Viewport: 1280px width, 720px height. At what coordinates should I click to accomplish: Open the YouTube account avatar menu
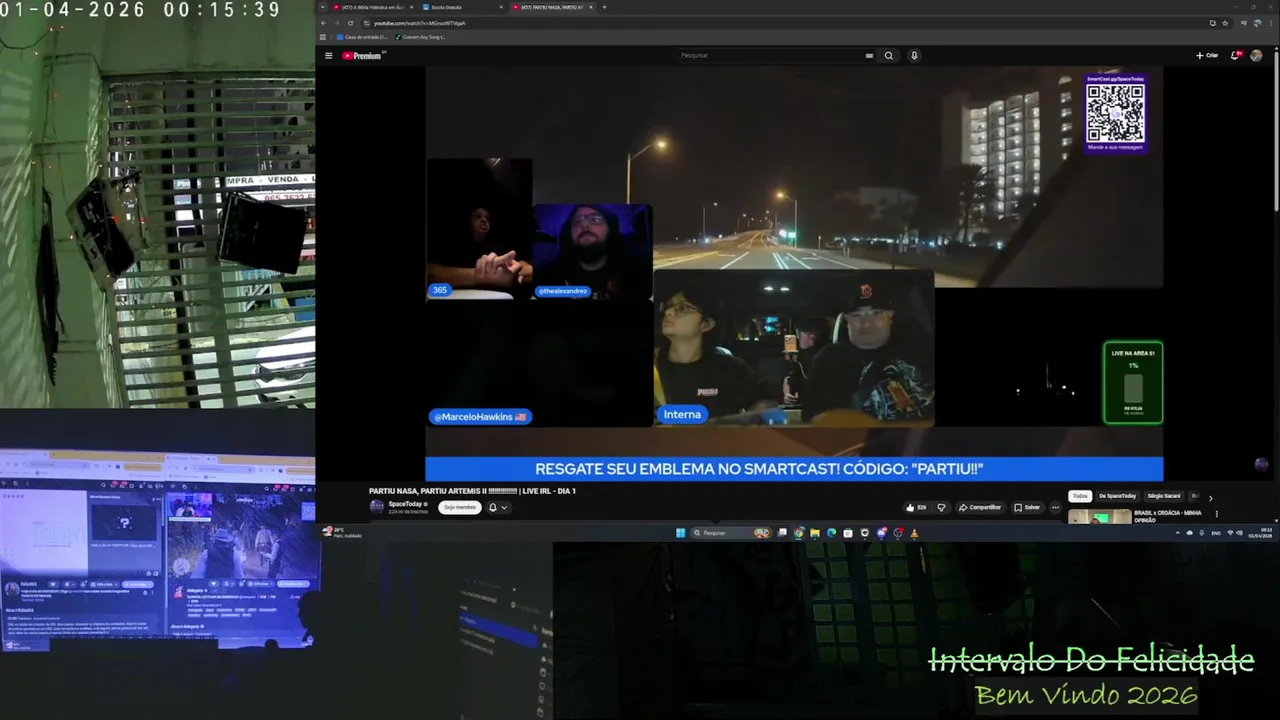click(x=1256, y=56)
